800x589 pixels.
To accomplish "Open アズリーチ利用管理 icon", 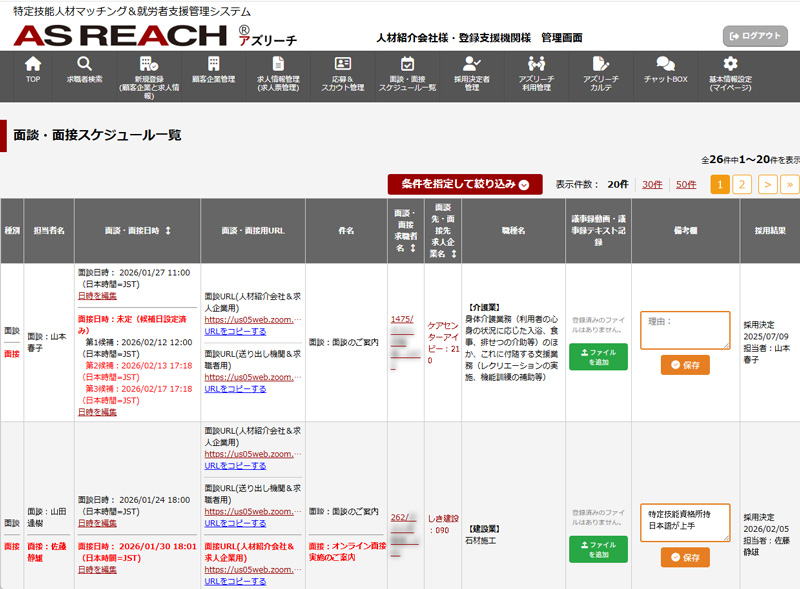I will (x=536, y=64).
